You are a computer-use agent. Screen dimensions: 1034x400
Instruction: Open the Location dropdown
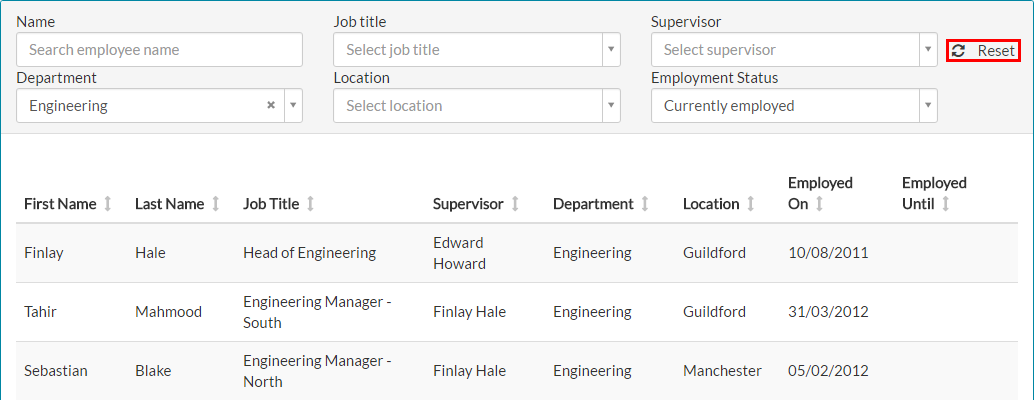(611, 106)
